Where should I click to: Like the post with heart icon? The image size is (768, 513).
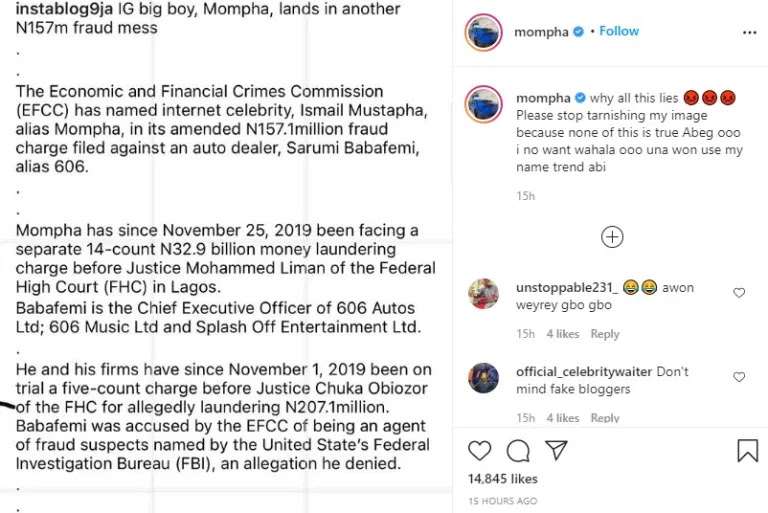coord(480,450)
